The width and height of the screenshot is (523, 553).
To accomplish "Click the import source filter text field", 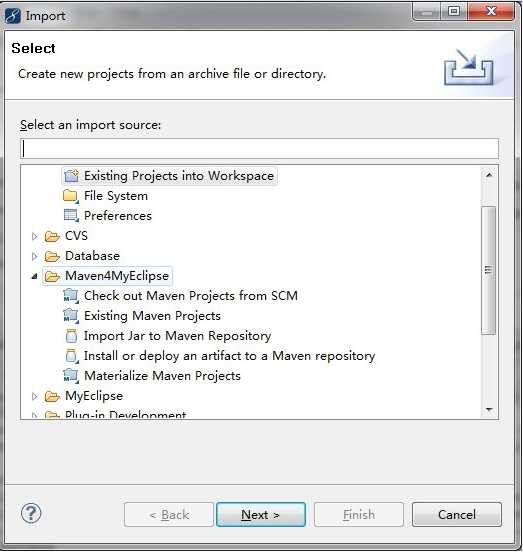I will click(x=259, y=149).
